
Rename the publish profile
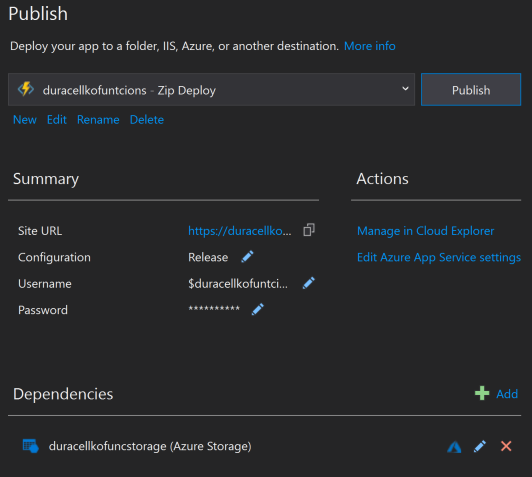click(x=98, y=120)
